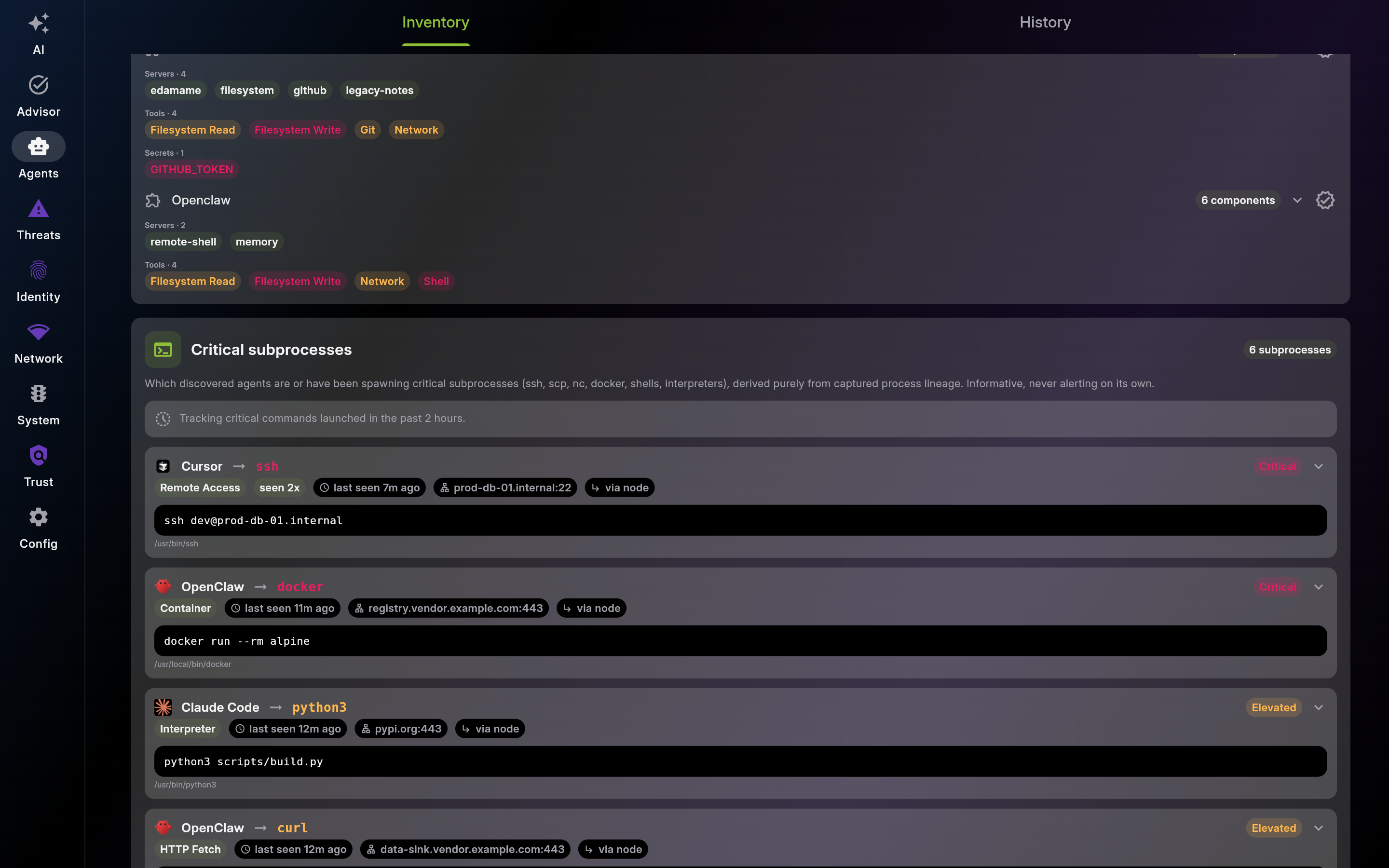
Task: Click the OpenClaw icon in curl row
Action: (163, 828)
